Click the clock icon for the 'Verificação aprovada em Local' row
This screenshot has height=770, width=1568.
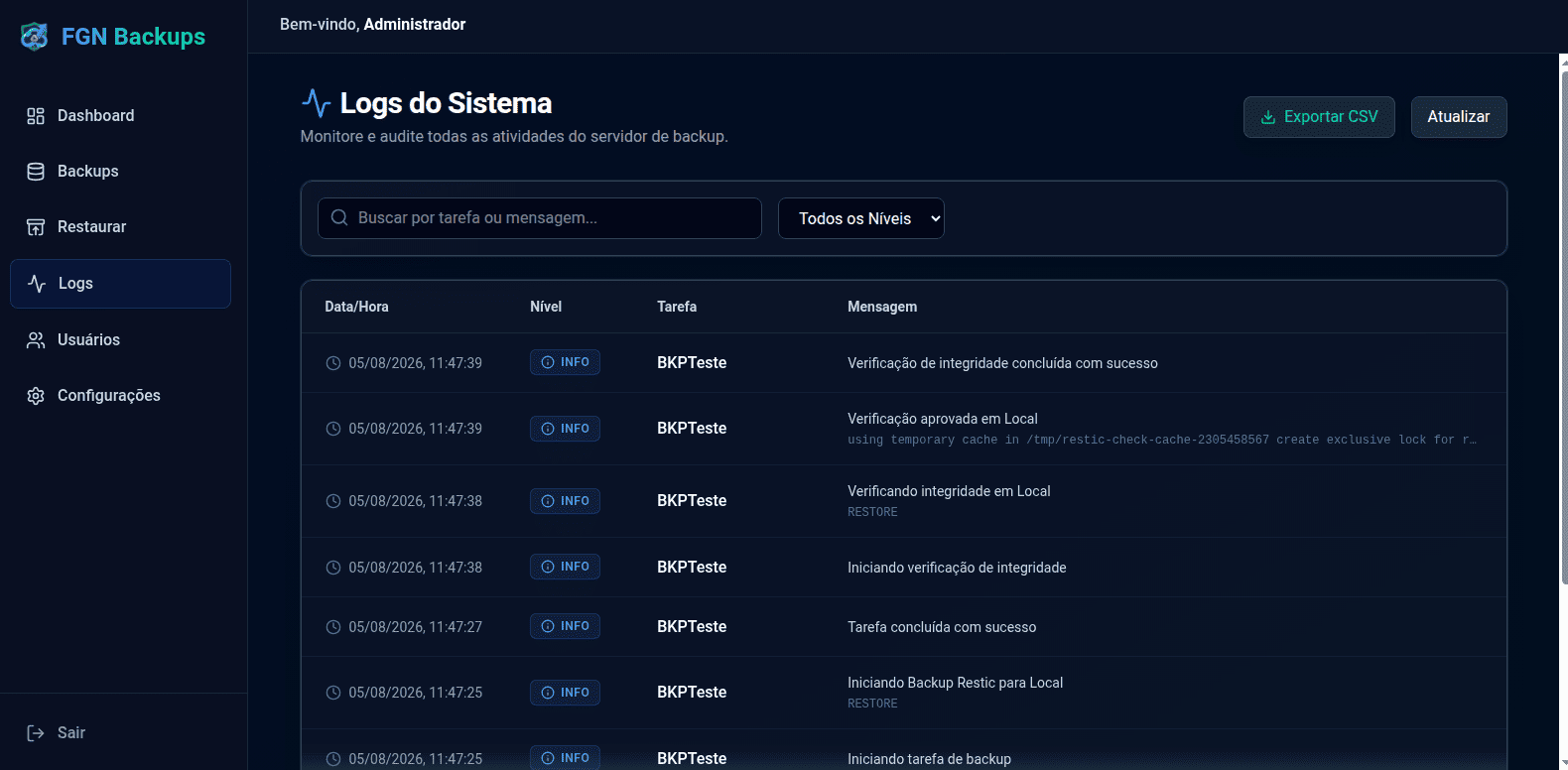coord(333,429)
